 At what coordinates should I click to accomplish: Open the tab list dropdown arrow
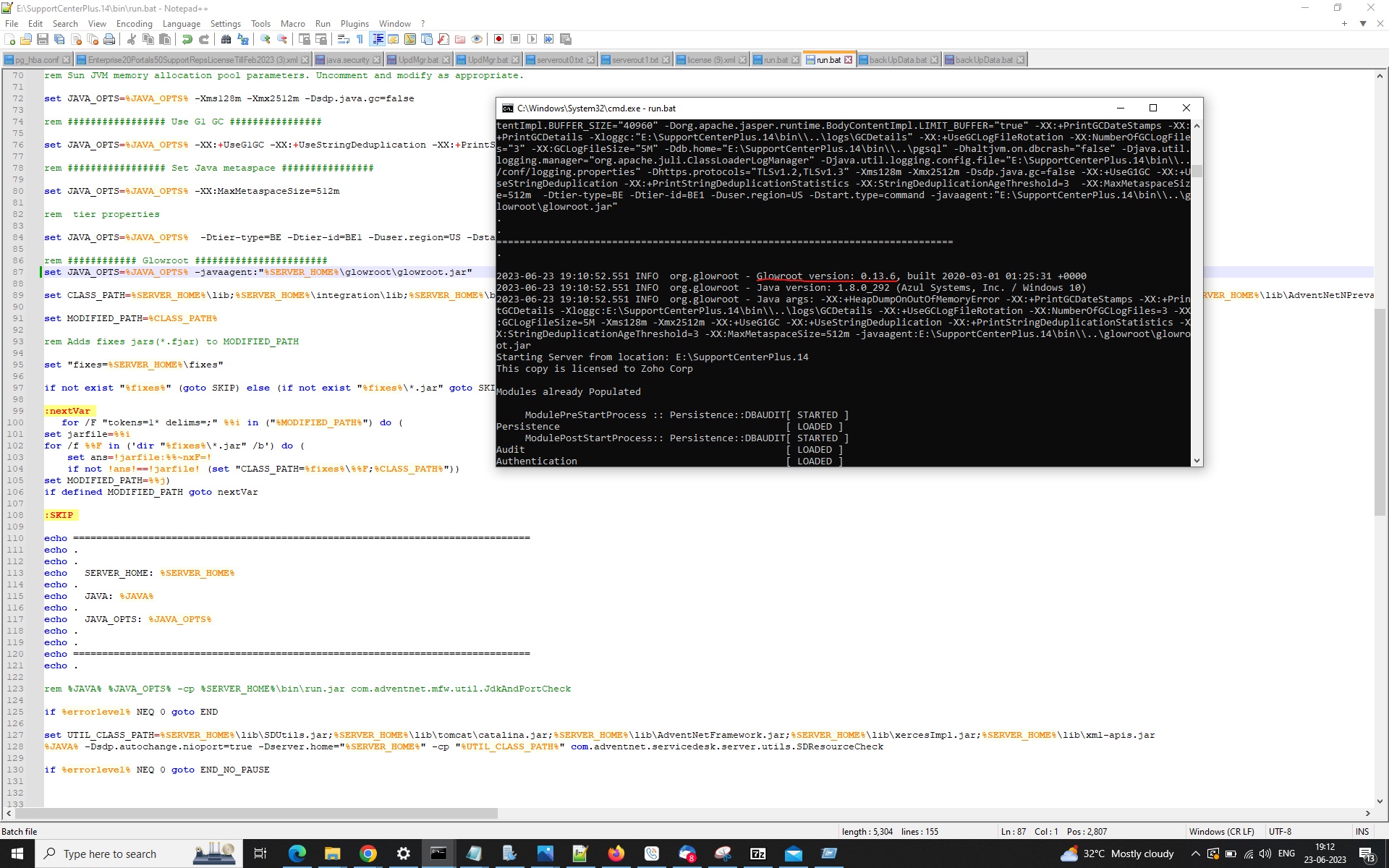1363,24
